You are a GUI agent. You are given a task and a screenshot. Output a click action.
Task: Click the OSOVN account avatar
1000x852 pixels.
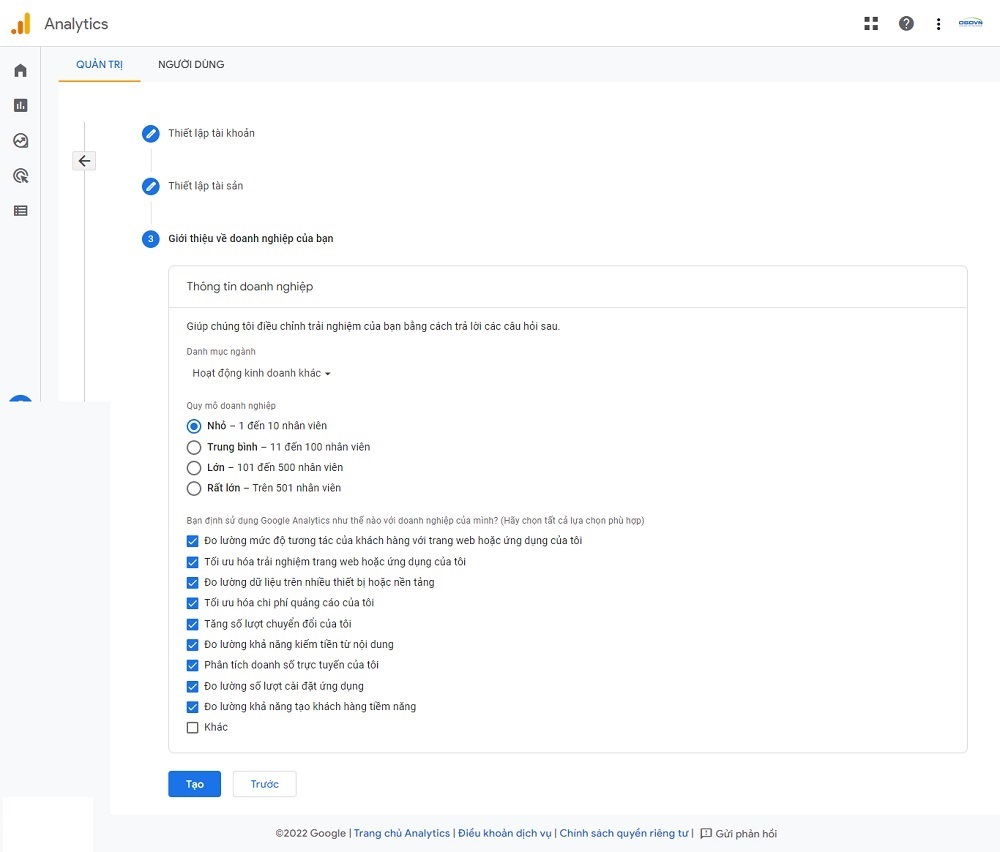[x=971, y=22]
